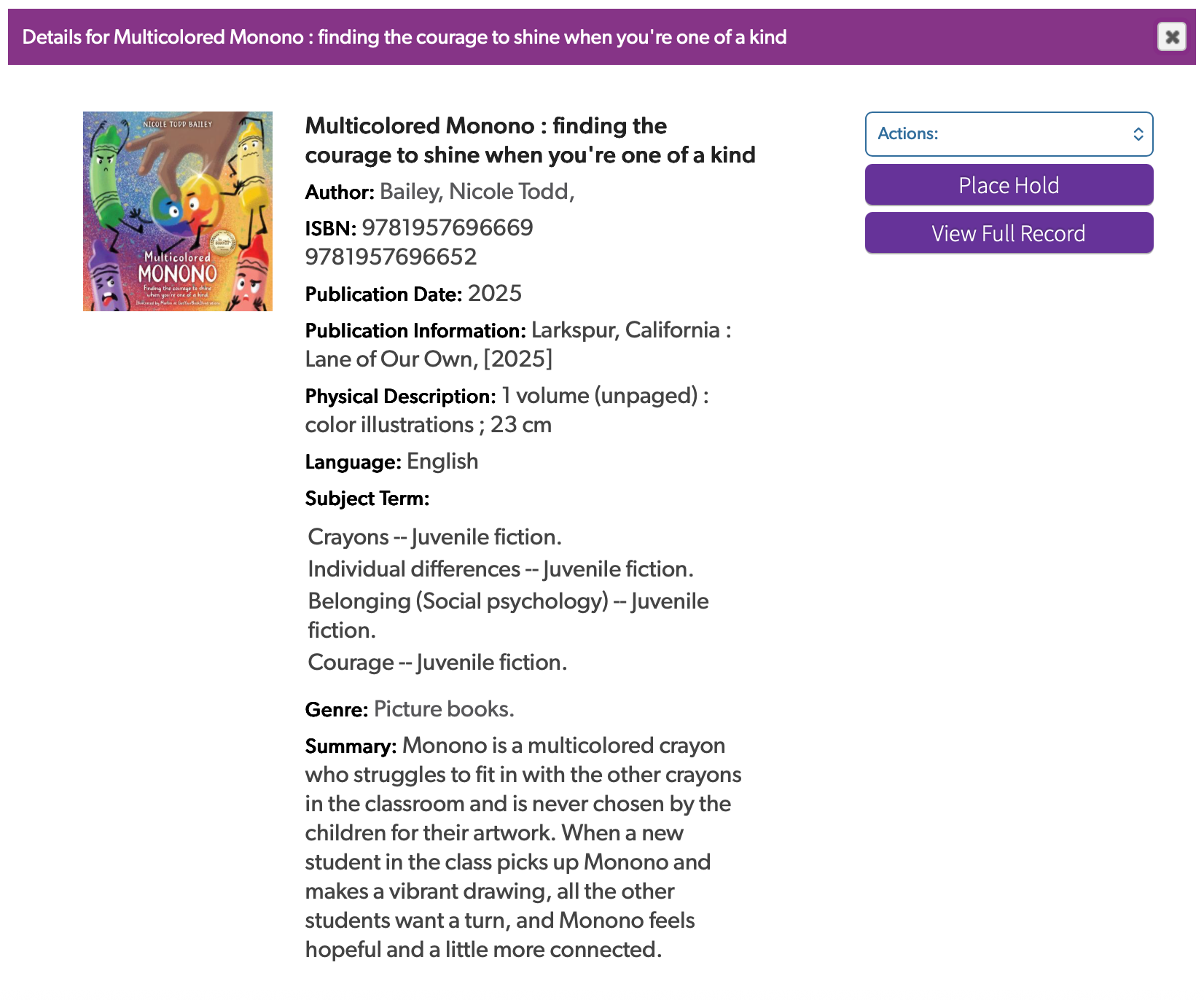
Task: Select the ISBN 9781957696652
Action: pyautogui.click(x=391, y=257)
